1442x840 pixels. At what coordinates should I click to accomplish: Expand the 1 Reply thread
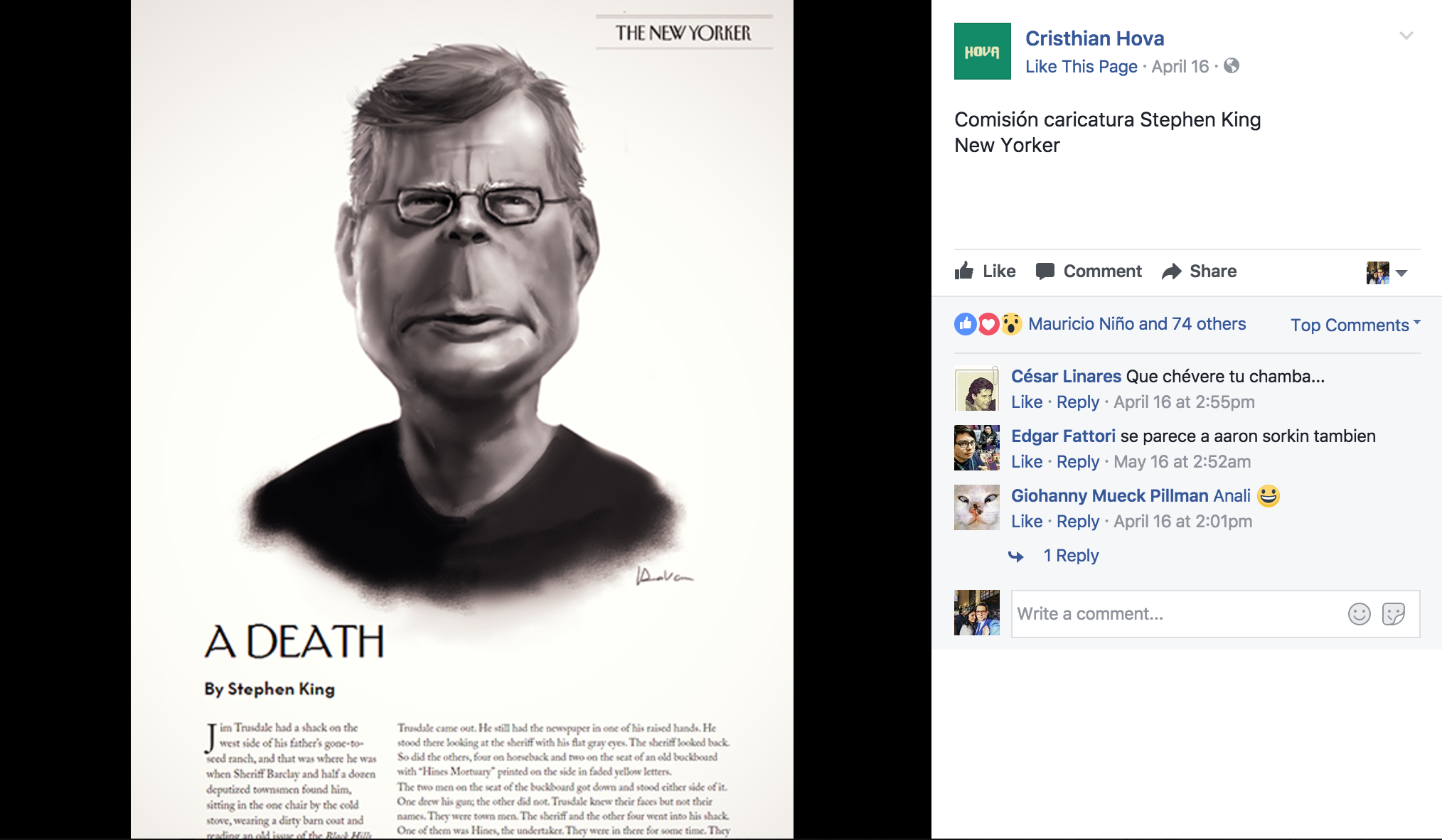point(1070,556)
